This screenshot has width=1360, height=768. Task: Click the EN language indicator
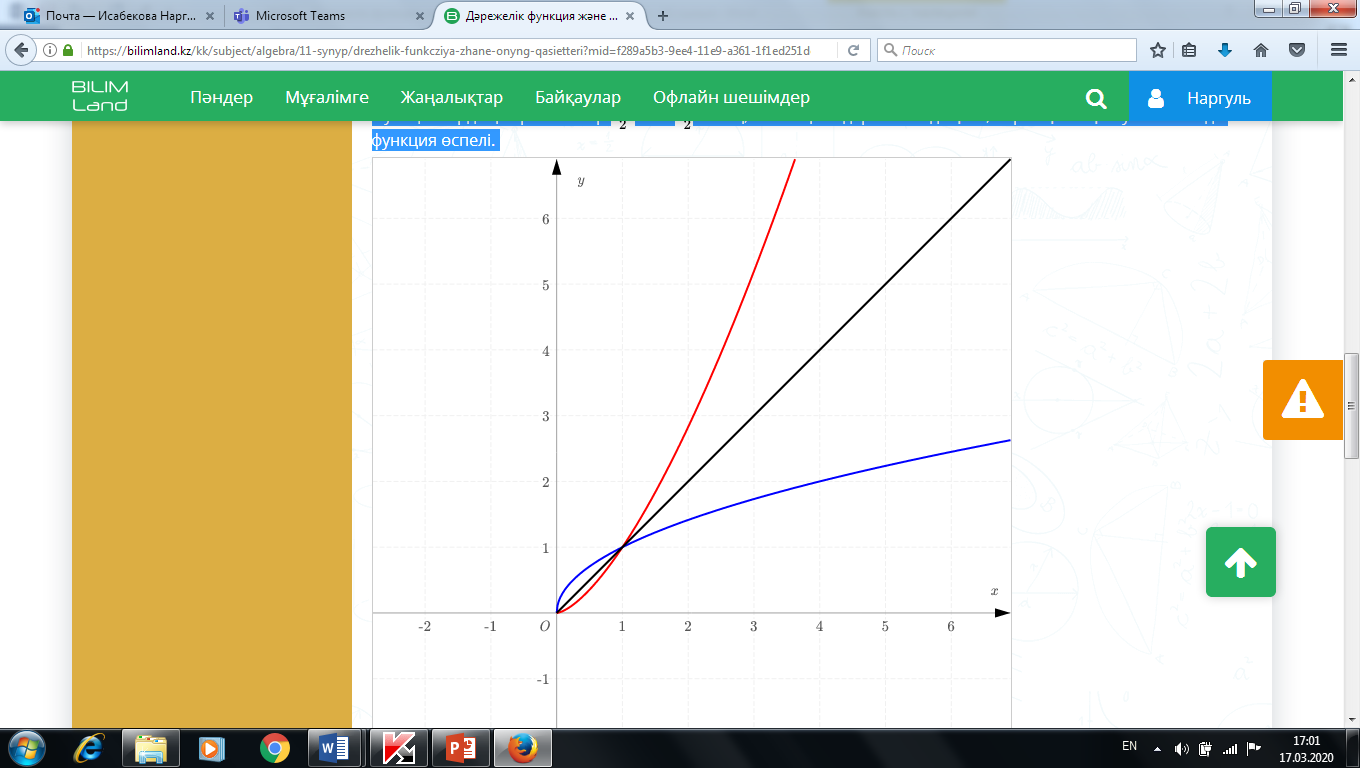pos(1130,746)
